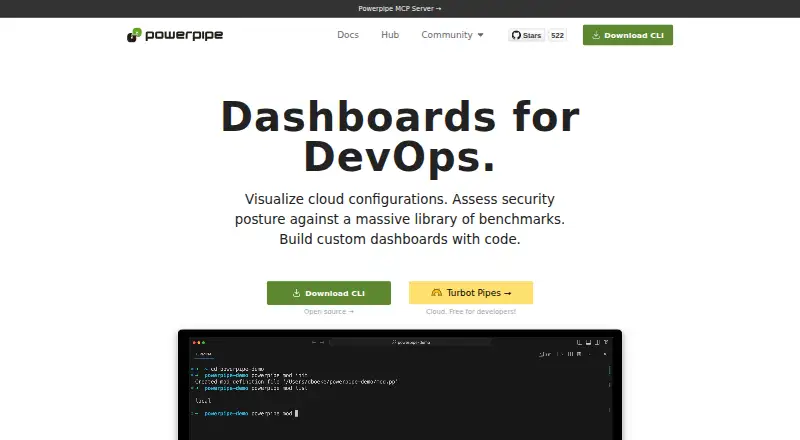Click the green Download CLI hero button
The height and width of the screenshot is (440, 800).
point(329,293)
